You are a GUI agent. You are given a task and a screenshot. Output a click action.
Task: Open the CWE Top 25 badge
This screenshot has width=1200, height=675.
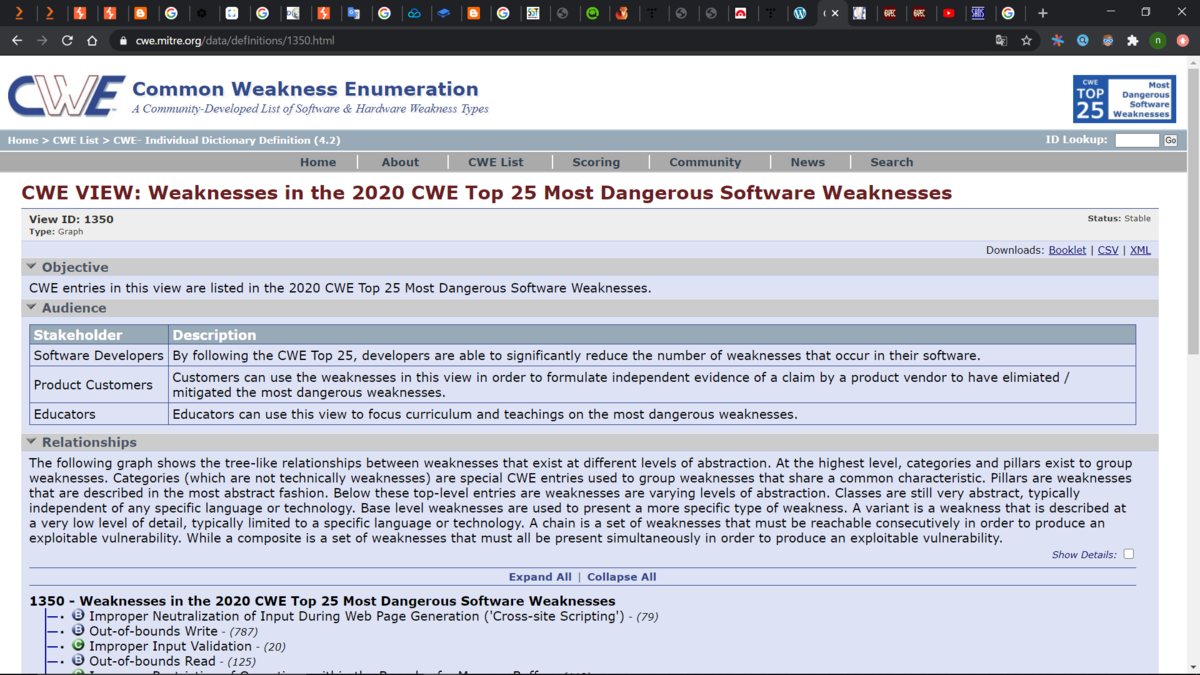tap(1124, 99)
